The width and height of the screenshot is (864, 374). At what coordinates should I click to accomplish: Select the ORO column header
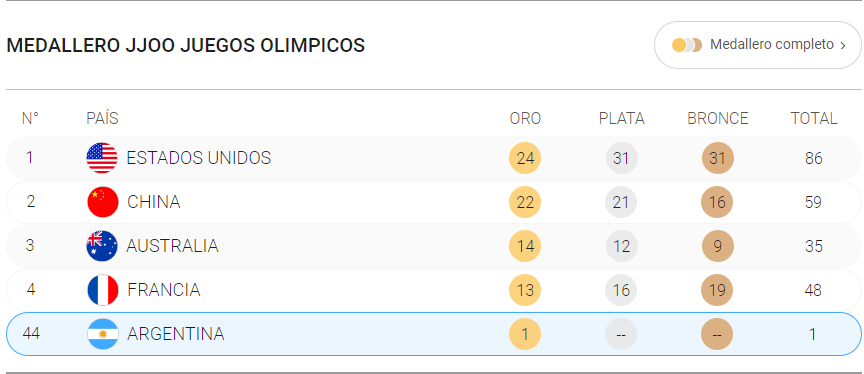click(x=525, y=118)
